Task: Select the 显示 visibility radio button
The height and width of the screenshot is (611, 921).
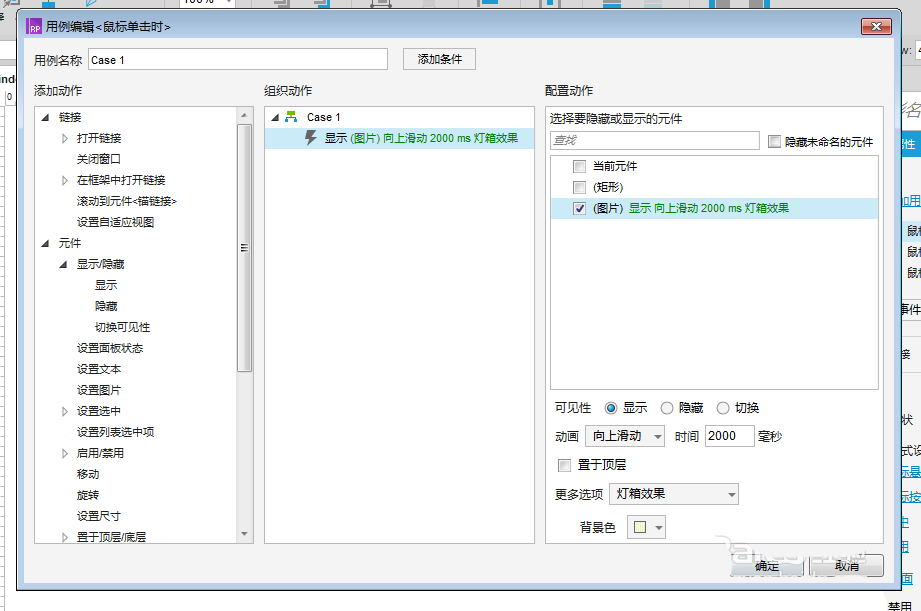Action: point(611,408)
